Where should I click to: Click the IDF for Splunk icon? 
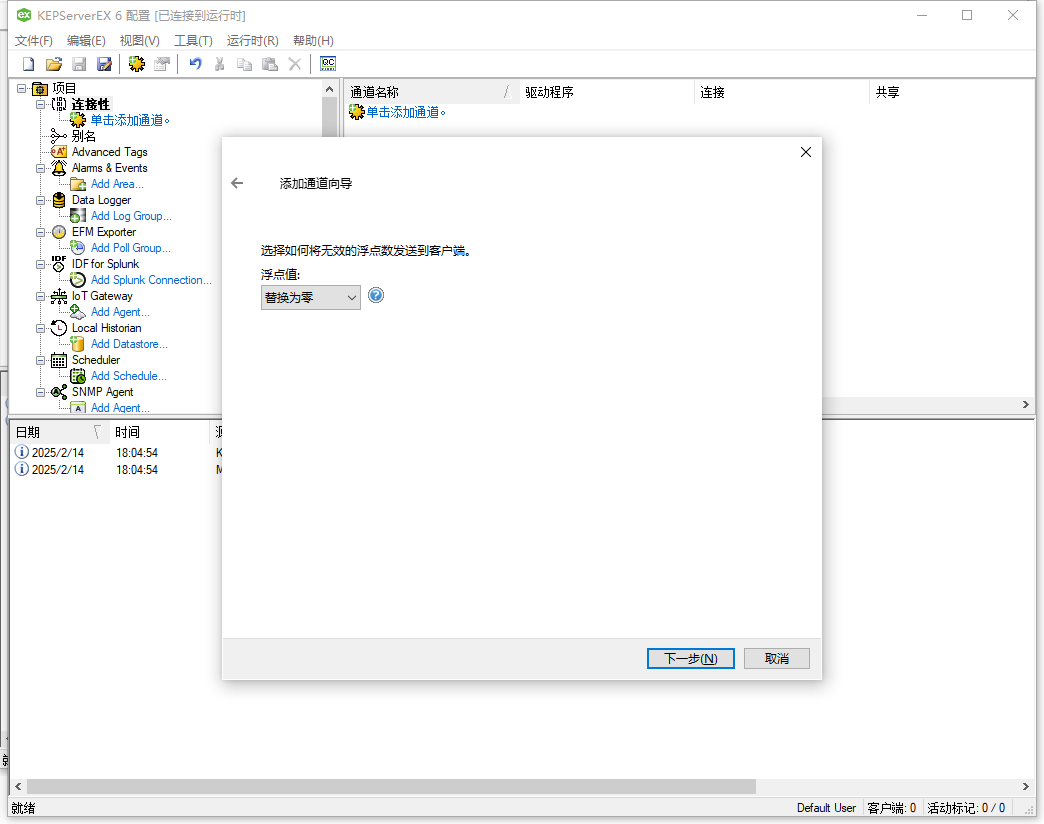pos(59,264)
